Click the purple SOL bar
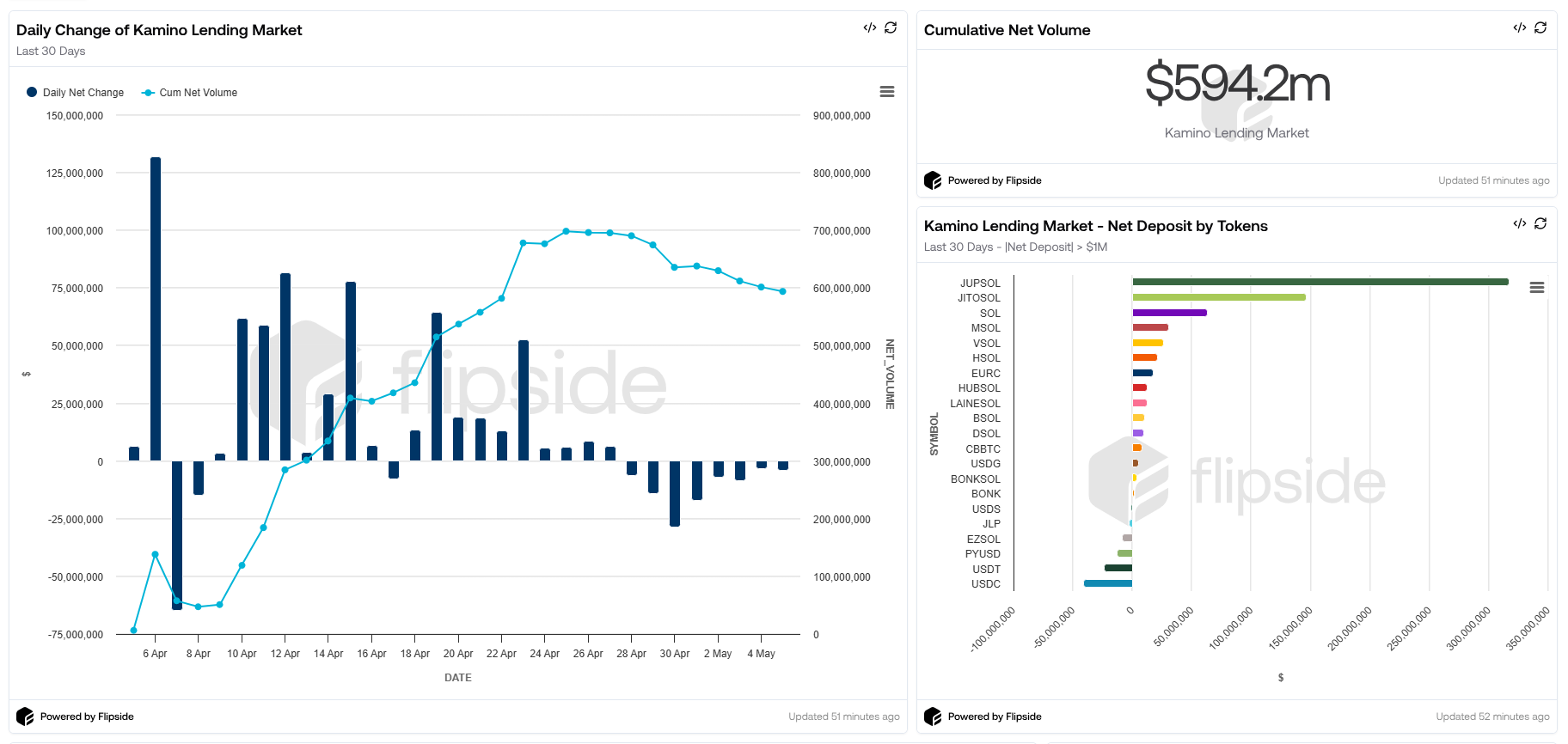Screen dimensions: 1568x744 pos(1169,313)
